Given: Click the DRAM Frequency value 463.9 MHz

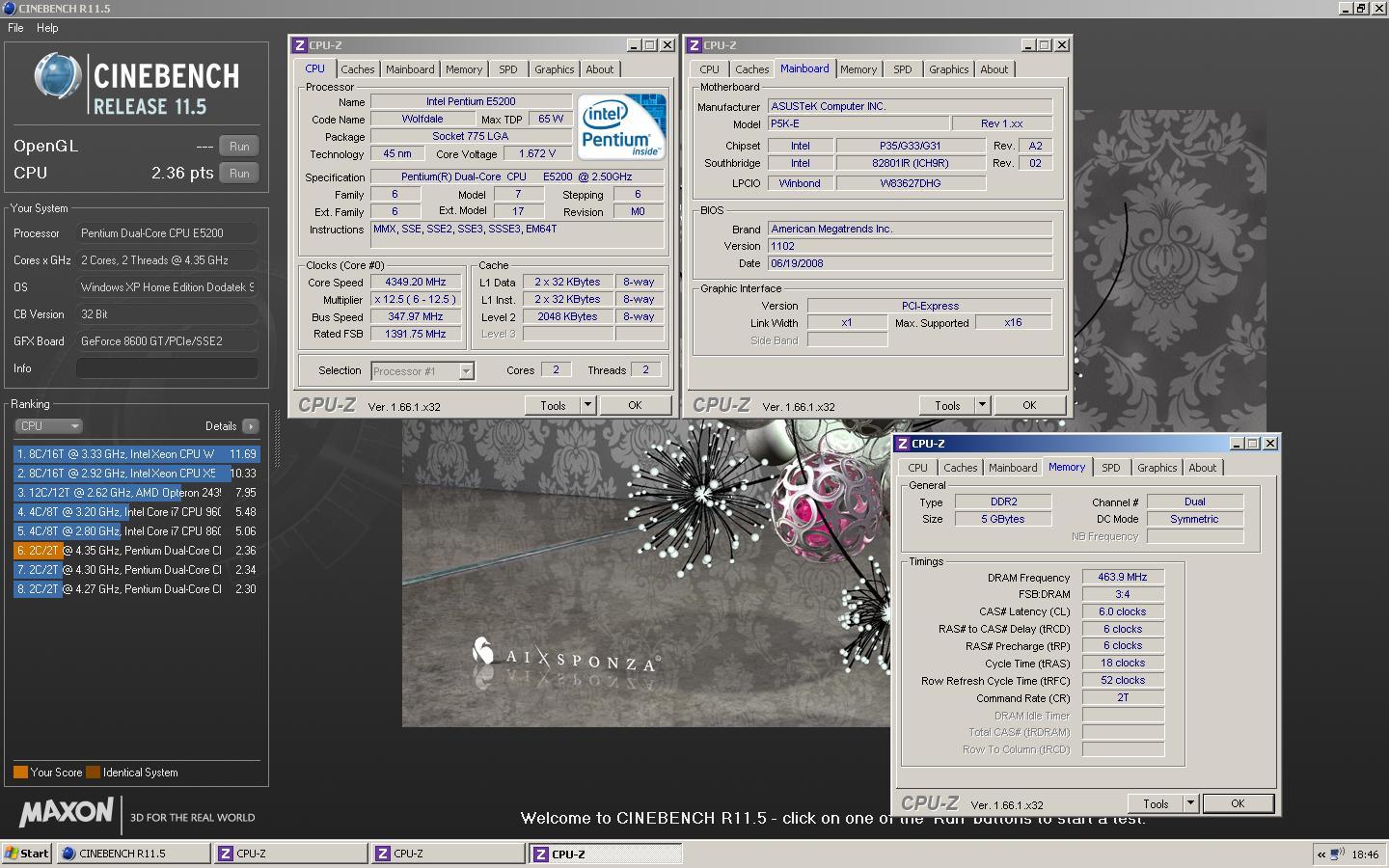Looking at the screenshot, I should click(1123, 577).
